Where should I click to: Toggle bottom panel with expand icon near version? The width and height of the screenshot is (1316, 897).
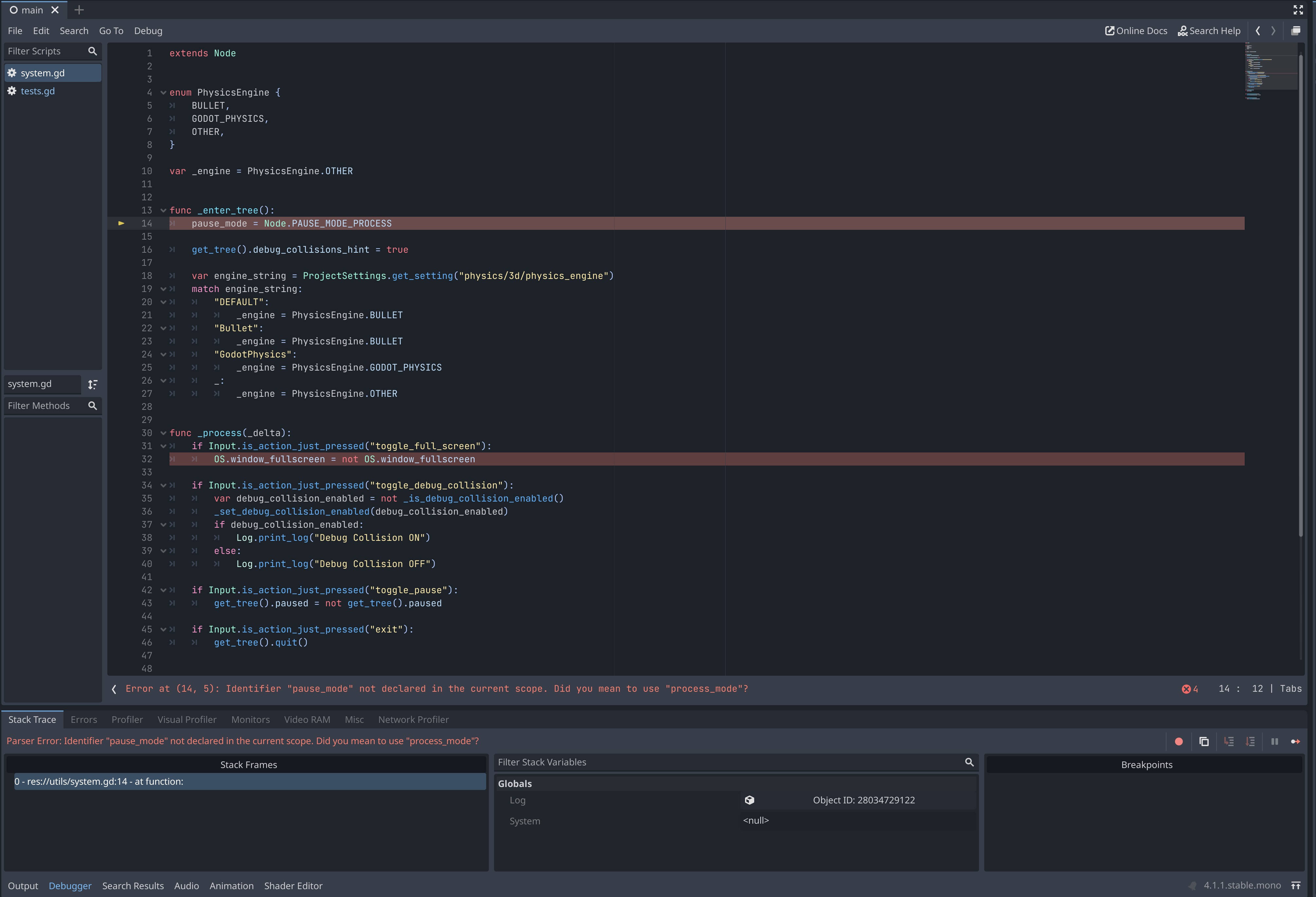click(1296, 885)
